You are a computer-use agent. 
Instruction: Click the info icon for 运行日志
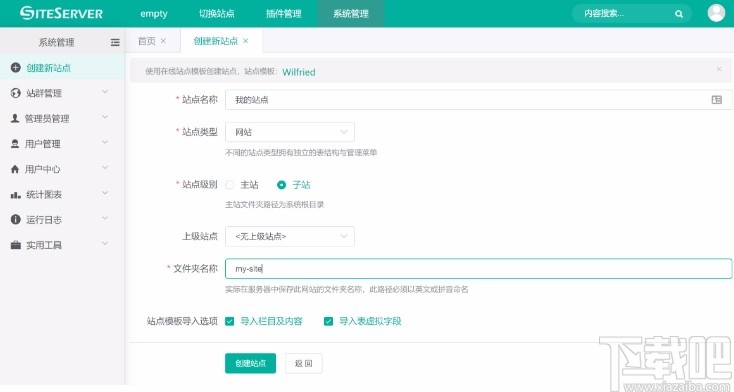click(15, 219)
